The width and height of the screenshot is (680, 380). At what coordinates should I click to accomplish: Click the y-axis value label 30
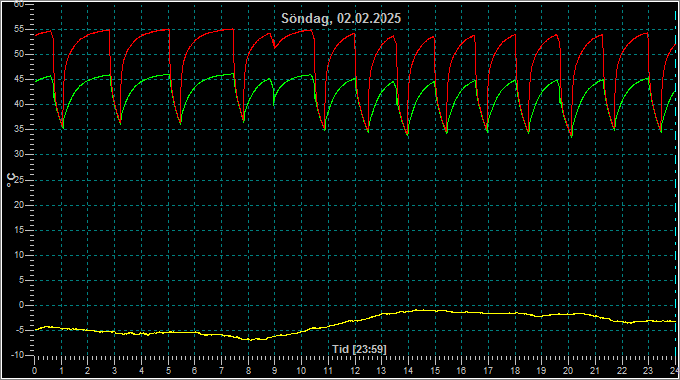pyautogui.click(x=19, y=154)
